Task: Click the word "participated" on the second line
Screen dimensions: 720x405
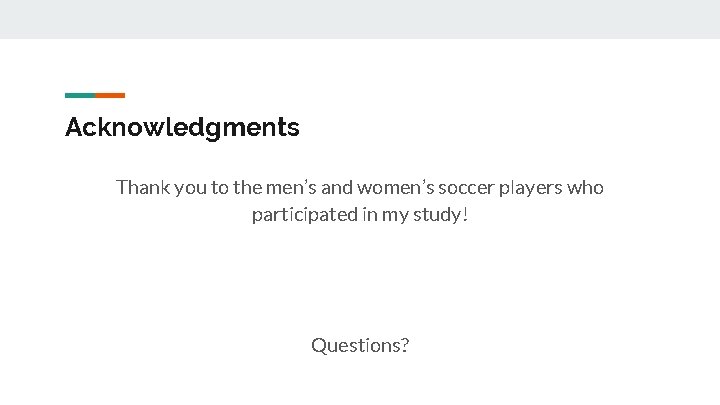Action: [304, 215]
